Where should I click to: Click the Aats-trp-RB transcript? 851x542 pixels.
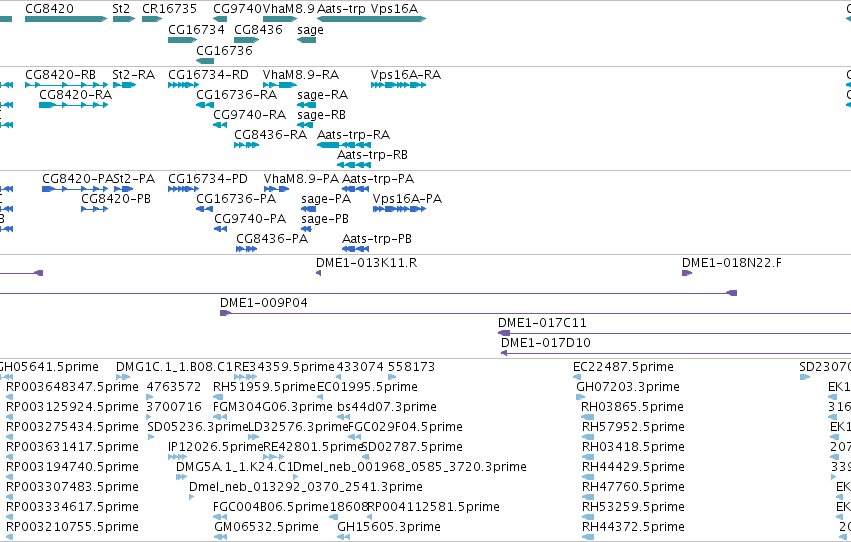354,165
